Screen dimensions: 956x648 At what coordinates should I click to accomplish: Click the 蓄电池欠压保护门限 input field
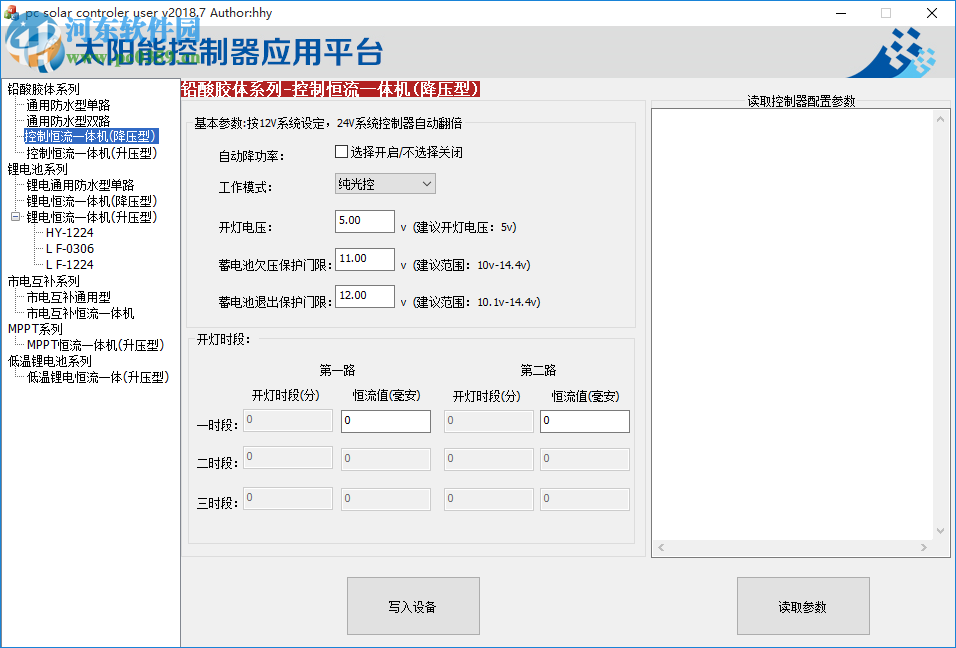click(365, 258)
